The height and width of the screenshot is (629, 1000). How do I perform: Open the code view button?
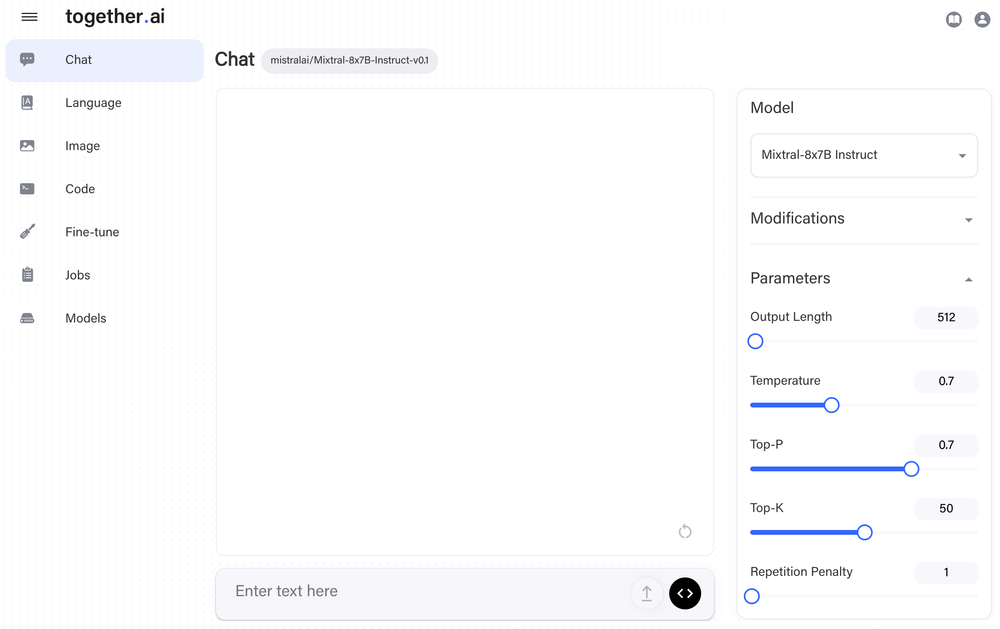(685, 593)
